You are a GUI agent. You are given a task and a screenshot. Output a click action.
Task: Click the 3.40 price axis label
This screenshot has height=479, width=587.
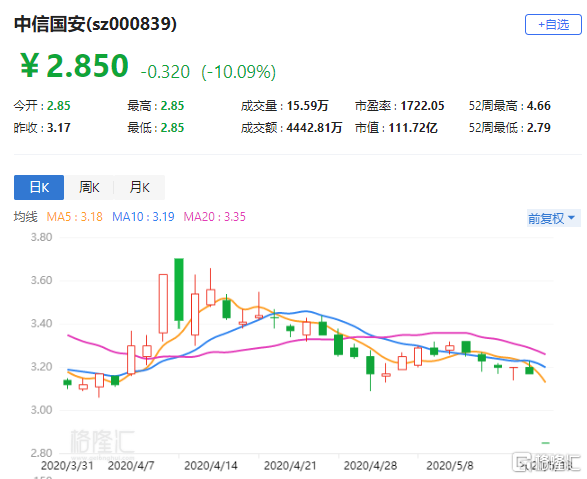(x=41, y=323)
